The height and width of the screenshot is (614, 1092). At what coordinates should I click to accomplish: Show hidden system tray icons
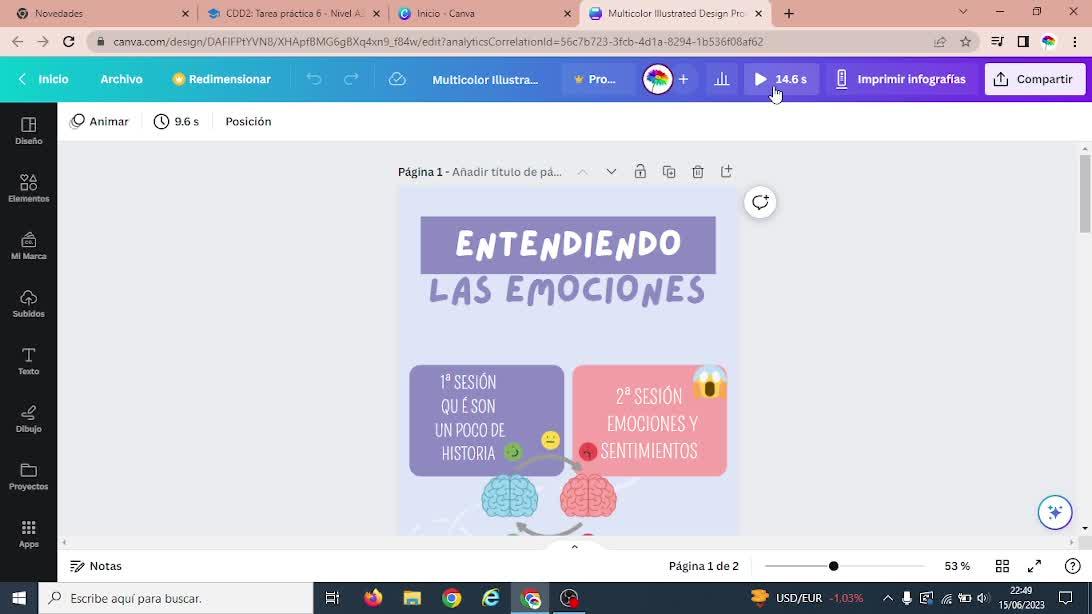coord(887,598)
